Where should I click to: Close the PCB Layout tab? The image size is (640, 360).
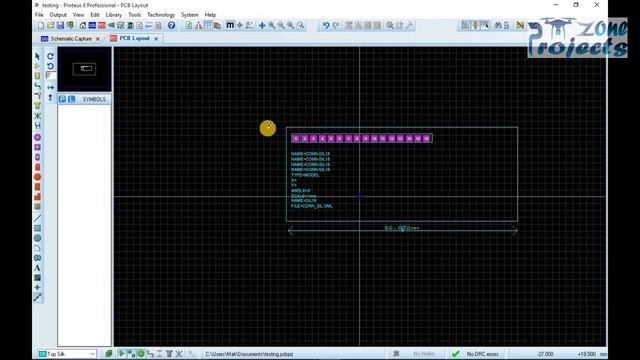pos(156,39)
